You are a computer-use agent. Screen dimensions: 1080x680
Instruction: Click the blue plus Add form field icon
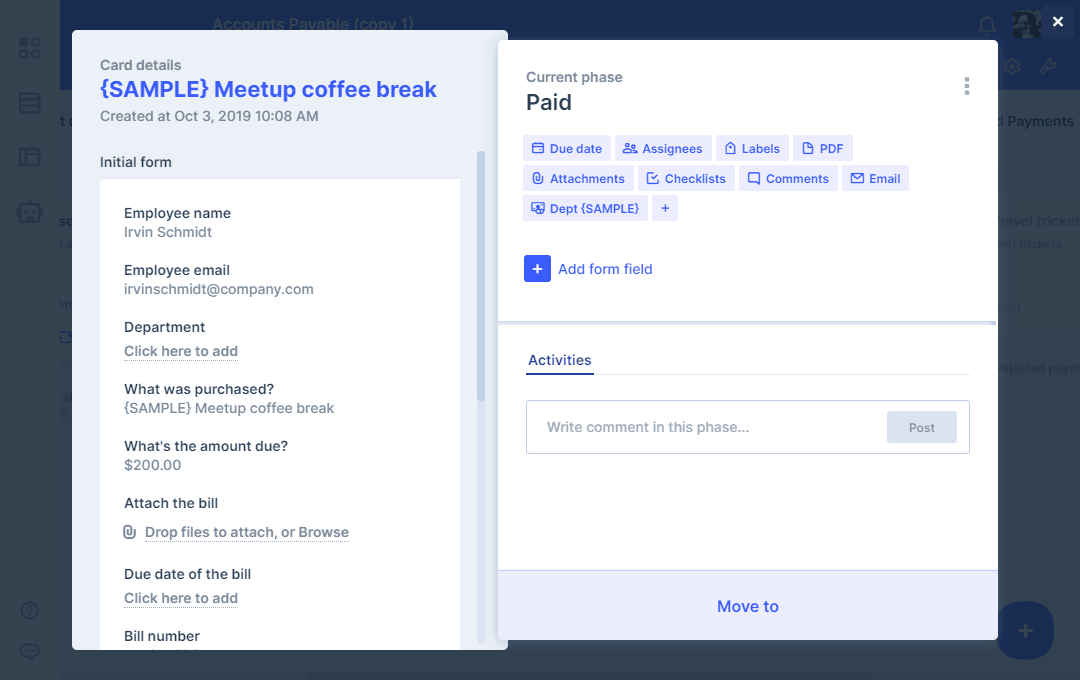pos(537,269)
